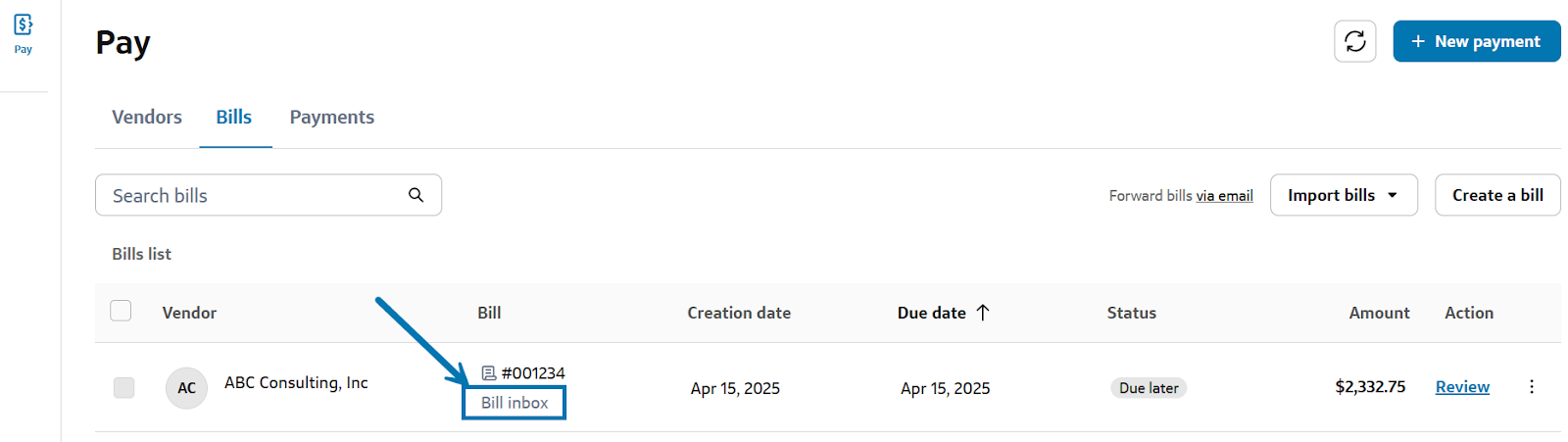Open Pay section in sidebar
The width and height of the screenshot is (1568, 442).
[x=24, y=32]
